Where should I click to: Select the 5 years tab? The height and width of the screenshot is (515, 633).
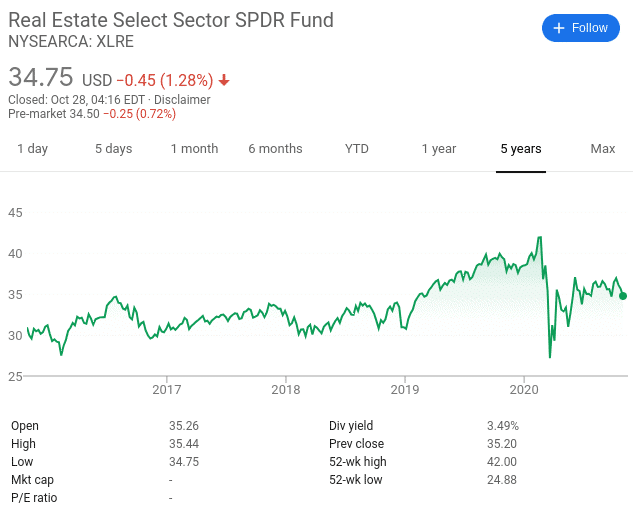pos(521,149)
